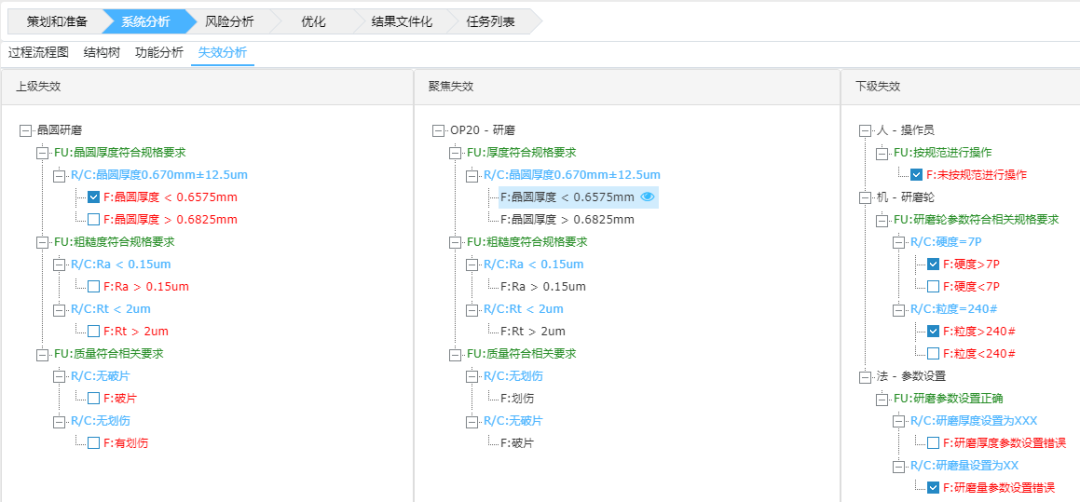Open the 任务列表 step
This screenshot has height=502, width=1080.
point(490,21)
